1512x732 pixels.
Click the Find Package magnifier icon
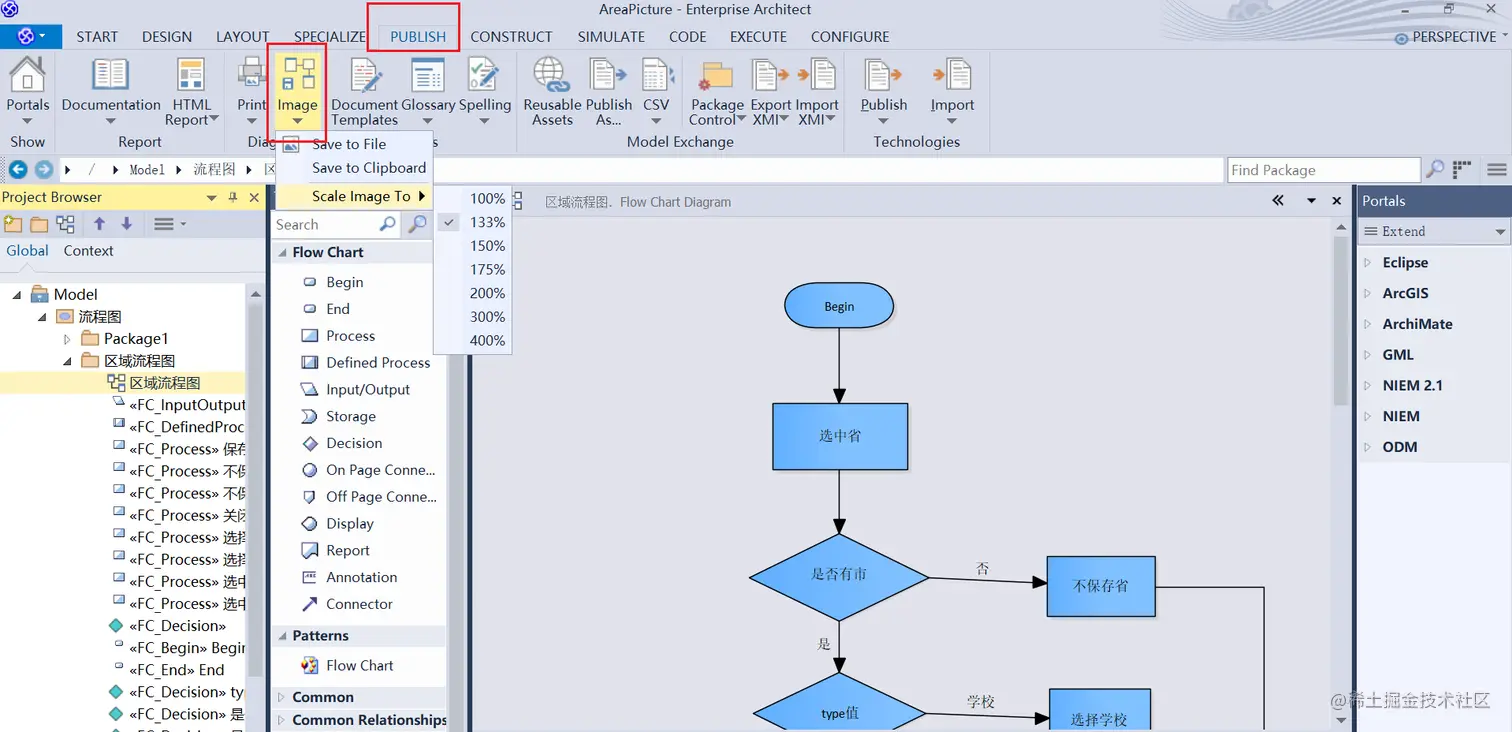(1435, 170)
